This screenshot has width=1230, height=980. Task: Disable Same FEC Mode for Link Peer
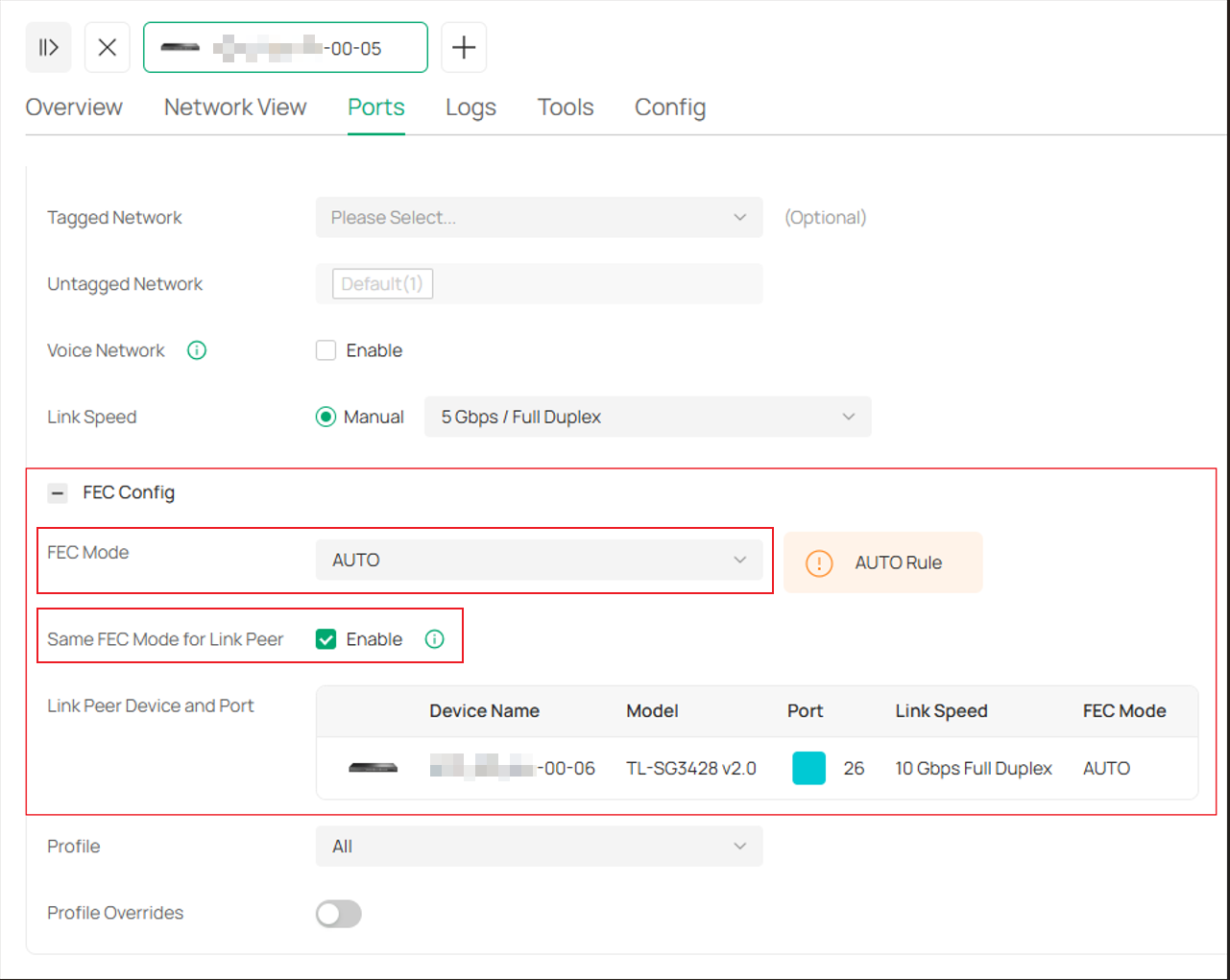tap(326, 638)
